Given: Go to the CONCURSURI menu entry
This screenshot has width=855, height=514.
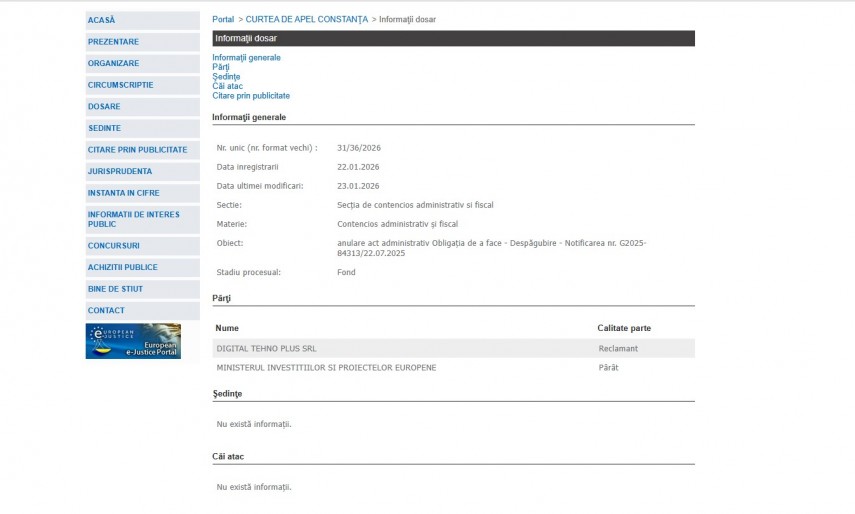Looking at the screenshot, I should [113, 246].
